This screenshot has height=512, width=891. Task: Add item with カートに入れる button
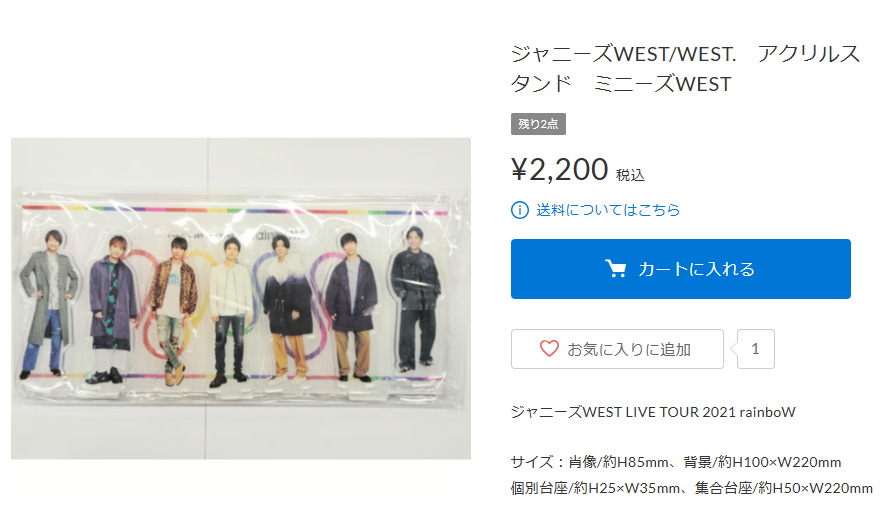click(680, 269)
